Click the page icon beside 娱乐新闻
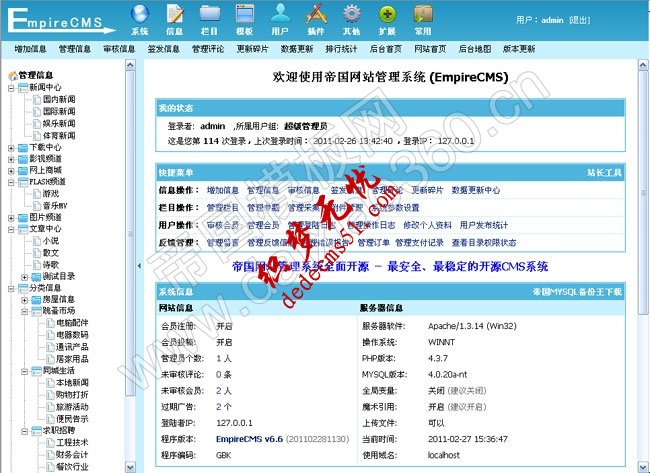Viewport: 650px width, 473px height. click(x=37, y=124)
